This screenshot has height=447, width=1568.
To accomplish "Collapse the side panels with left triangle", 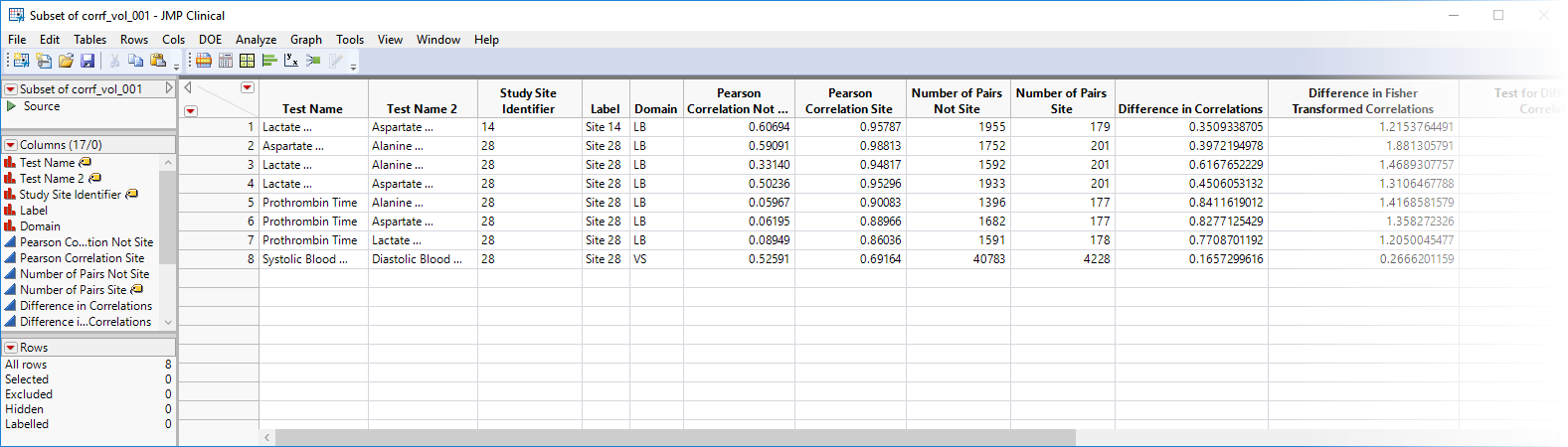I will pyautogui.click(x=188, y=87).
